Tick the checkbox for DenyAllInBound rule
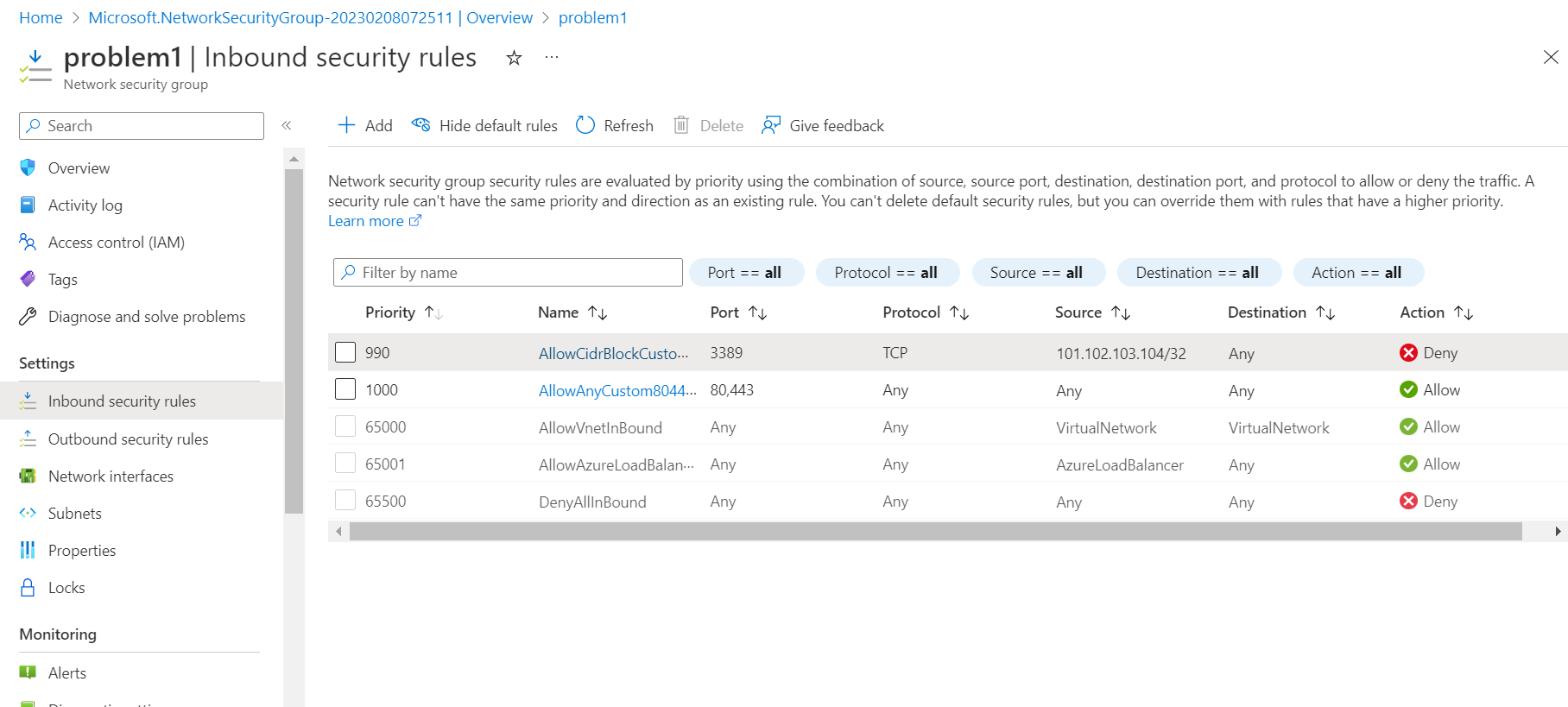 (x=345, y=501)
